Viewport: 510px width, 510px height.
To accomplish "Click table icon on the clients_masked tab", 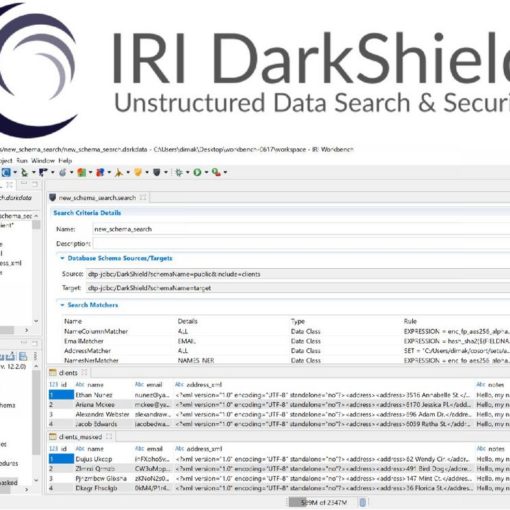I will pyautogui.click(x=53, y=437).
